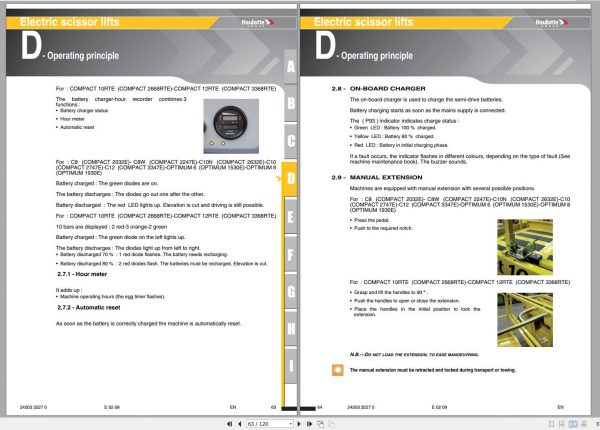This screenshot has height=430, width=600.
Task: Enable two-page continuous scrolling view
Action: [584, 424]
